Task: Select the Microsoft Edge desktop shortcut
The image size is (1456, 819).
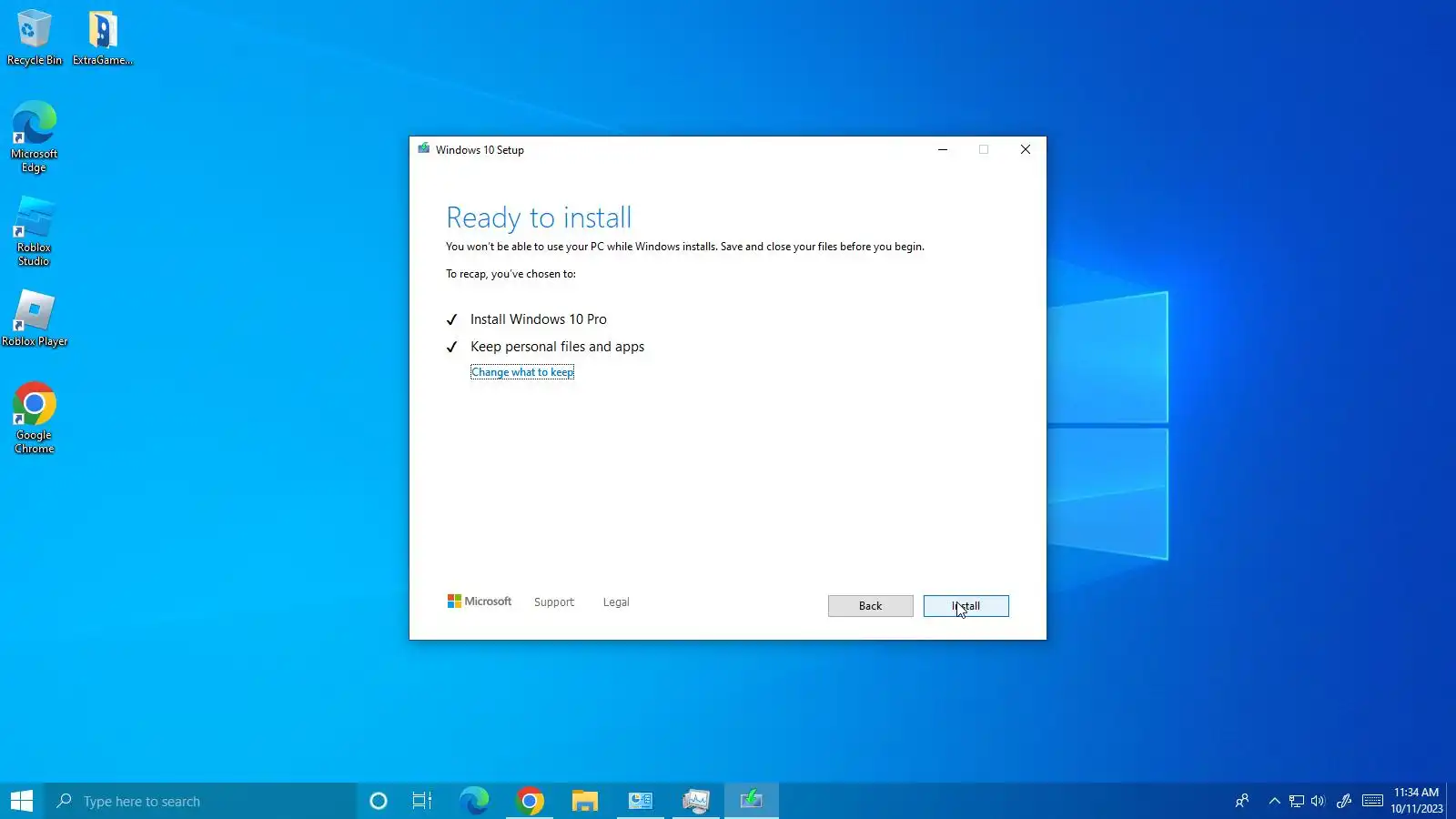Action: [35, 137]
